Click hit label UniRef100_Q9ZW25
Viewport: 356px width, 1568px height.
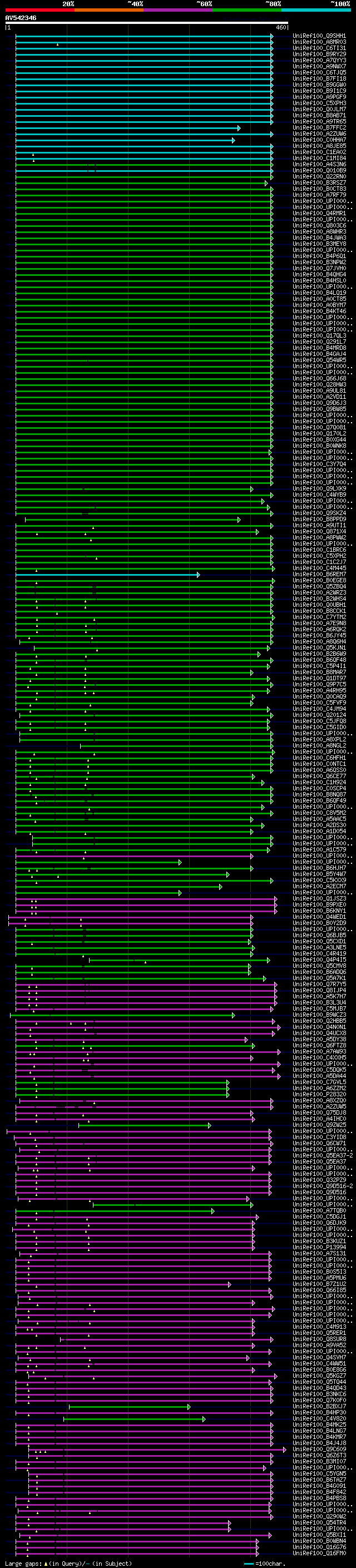point(319,1125)
